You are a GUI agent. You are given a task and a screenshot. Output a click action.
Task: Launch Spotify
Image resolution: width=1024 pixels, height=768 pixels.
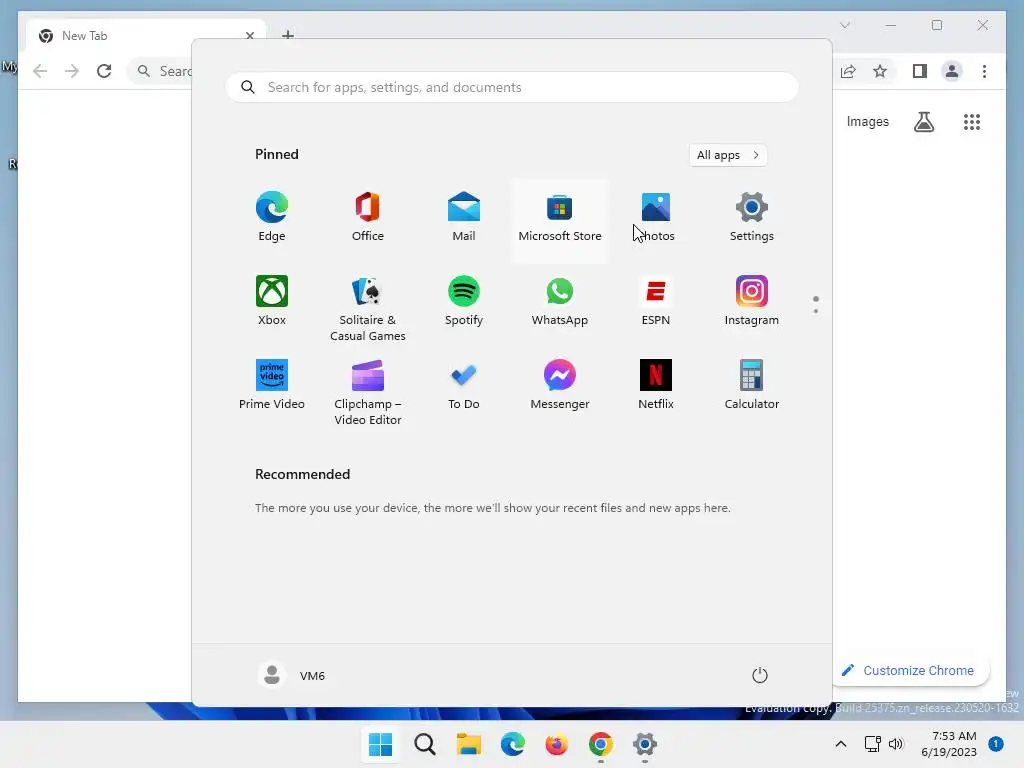[464, 301]
